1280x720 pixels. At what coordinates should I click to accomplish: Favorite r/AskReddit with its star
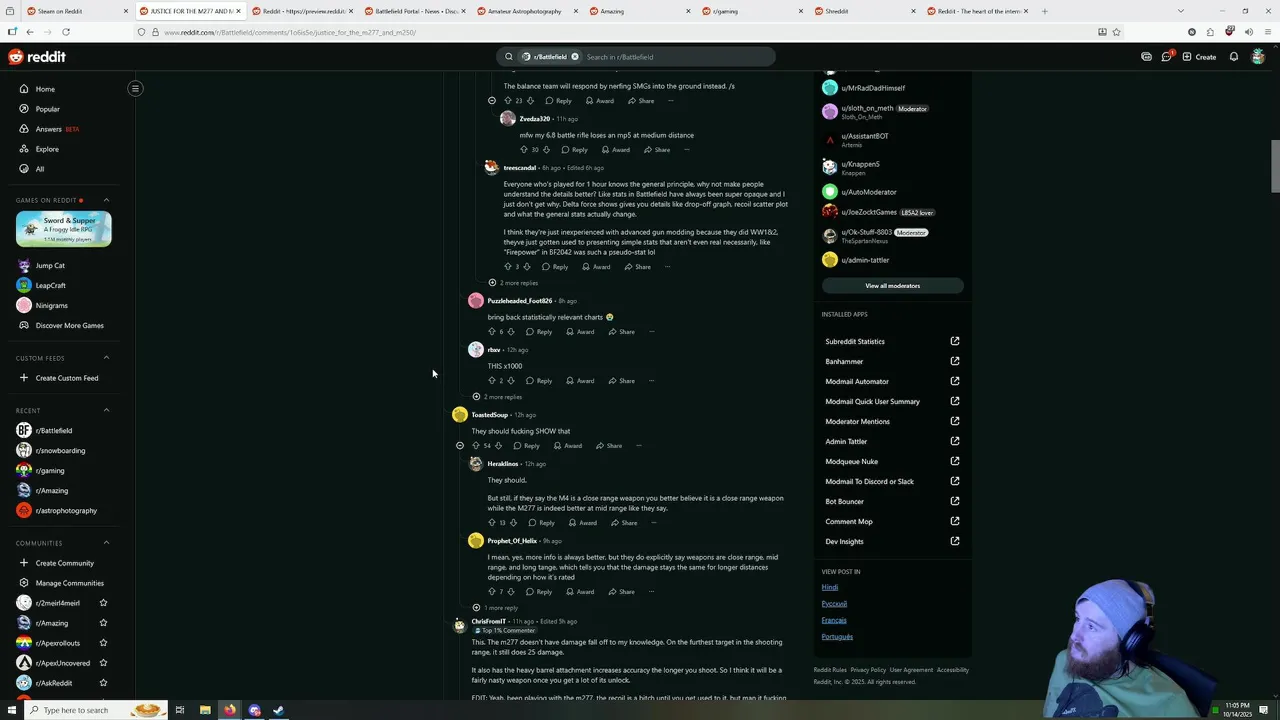coord(103,683)
